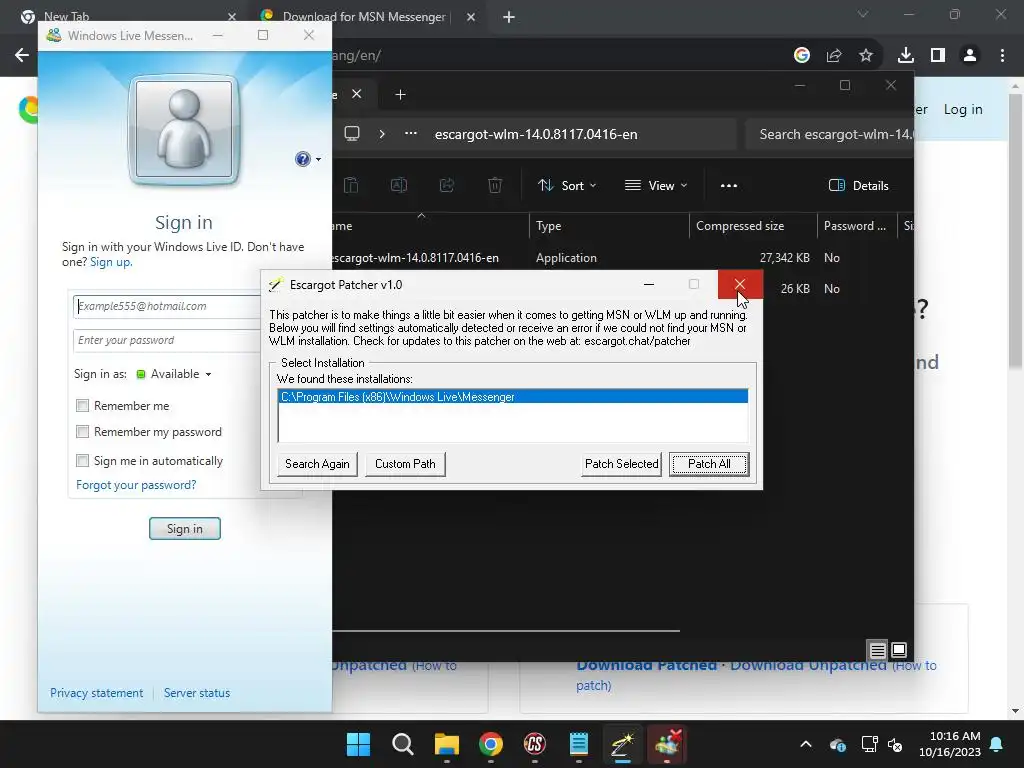The width and height of the screenshot is (1024, 768).
Task: Click Search Again in the patcher
Action: (317, 464)
